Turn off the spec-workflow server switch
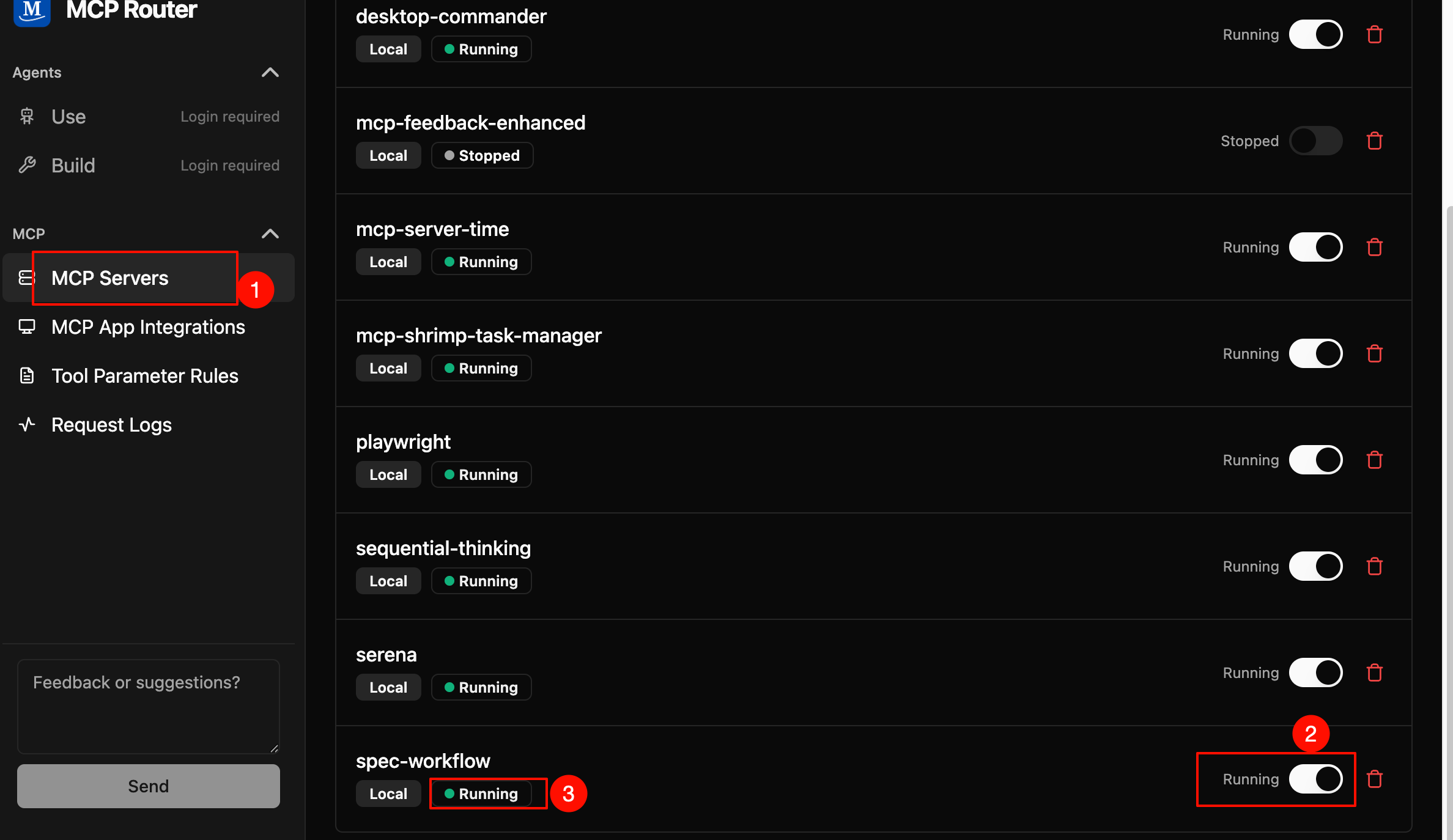This screenshot has width=1453, height=840. coord(1316,779)
